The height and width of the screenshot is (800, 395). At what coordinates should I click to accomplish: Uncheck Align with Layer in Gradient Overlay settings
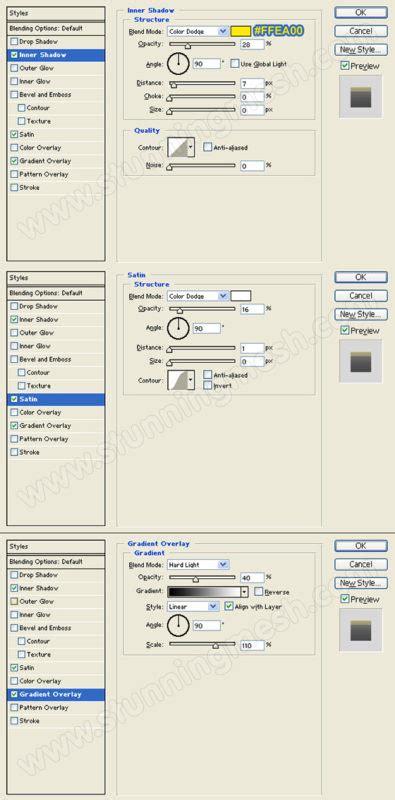pos(229,607)
